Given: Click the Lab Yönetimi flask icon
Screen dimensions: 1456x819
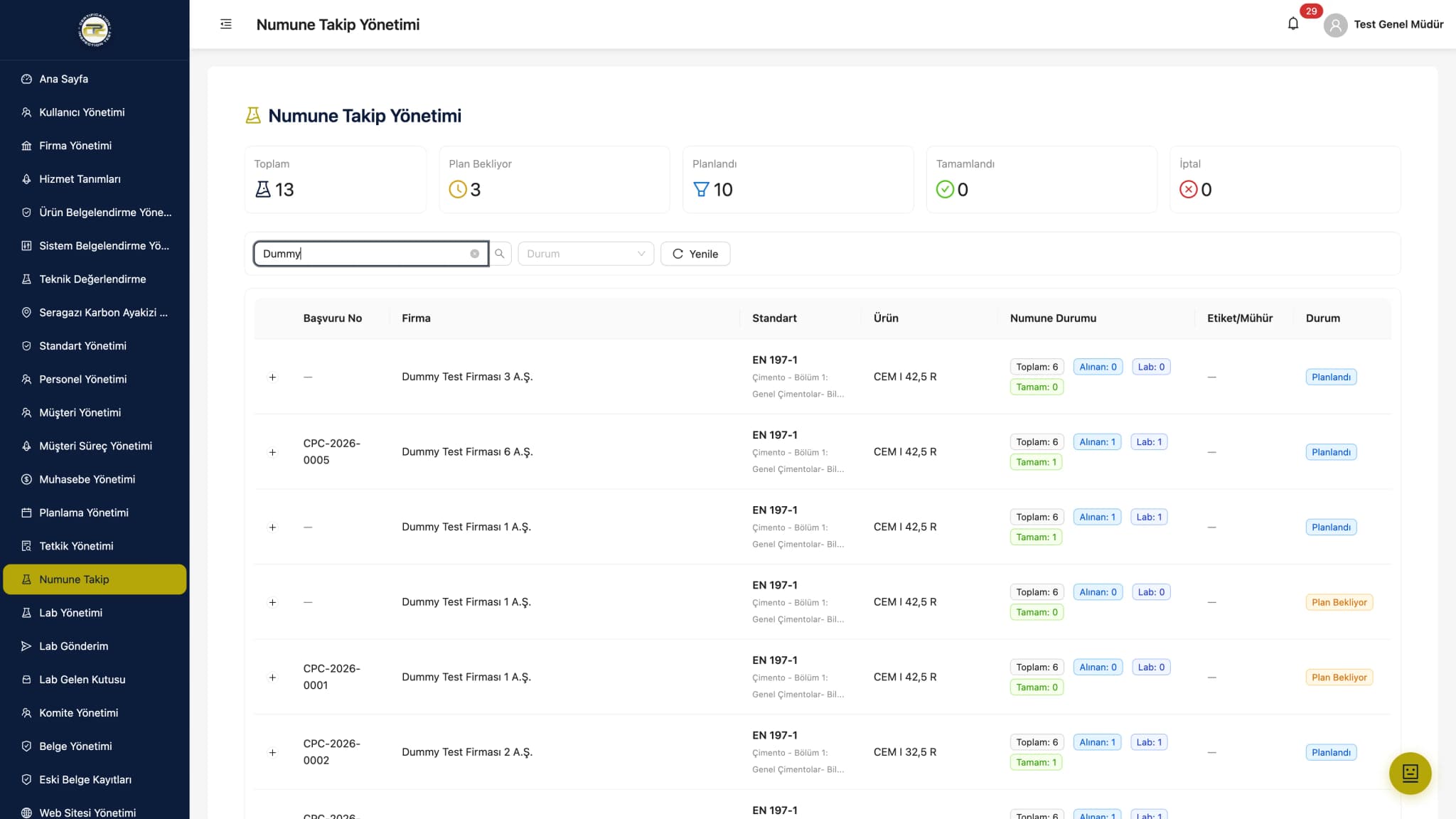Looking at the screenshot, I should [x=26, y=613].
